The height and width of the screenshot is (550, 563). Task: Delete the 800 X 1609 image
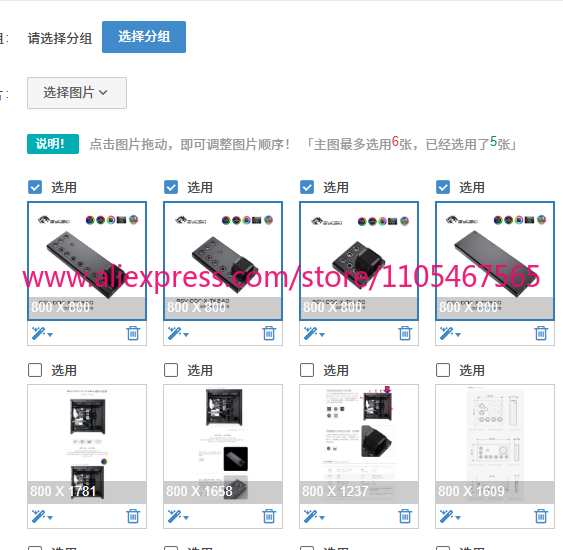click(541, 516)
